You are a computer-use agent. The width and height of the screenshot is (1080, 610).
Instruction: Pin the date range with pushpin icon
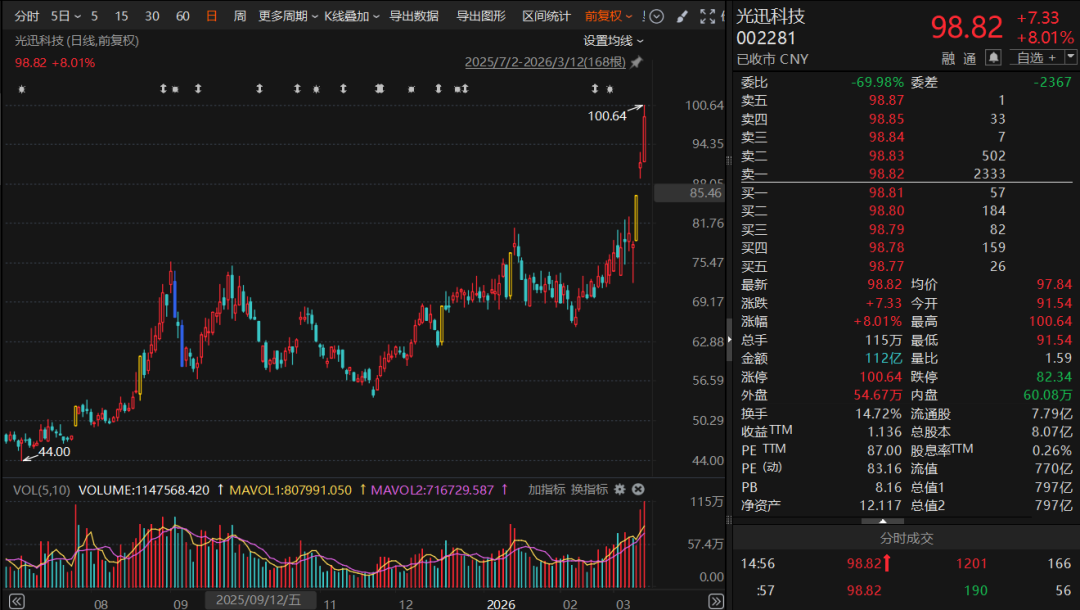click(636, 62)
